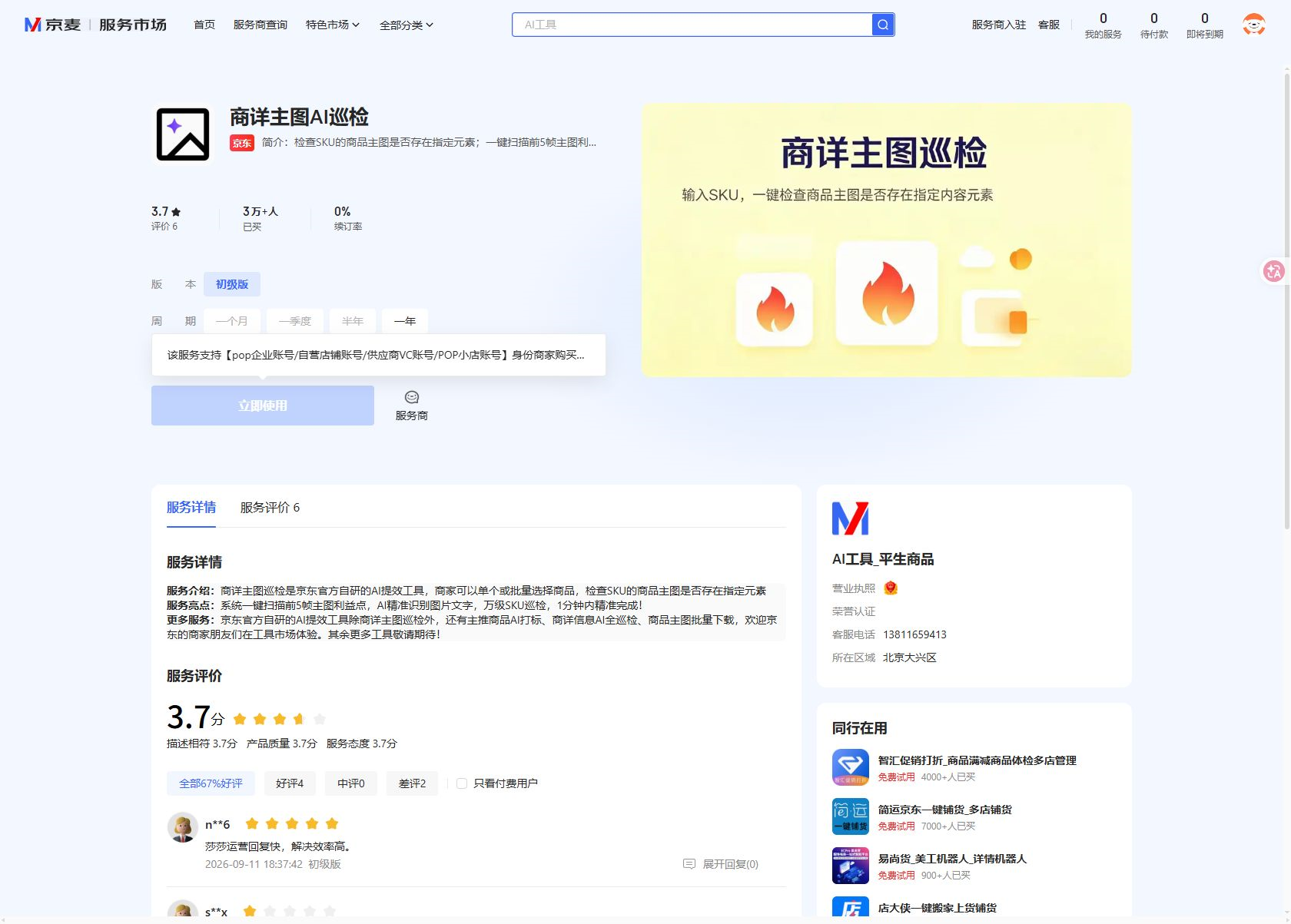The width and height of the screenshot is (1291, 924).
Task: Open 待付款 counter
Action: point(1154,25)
